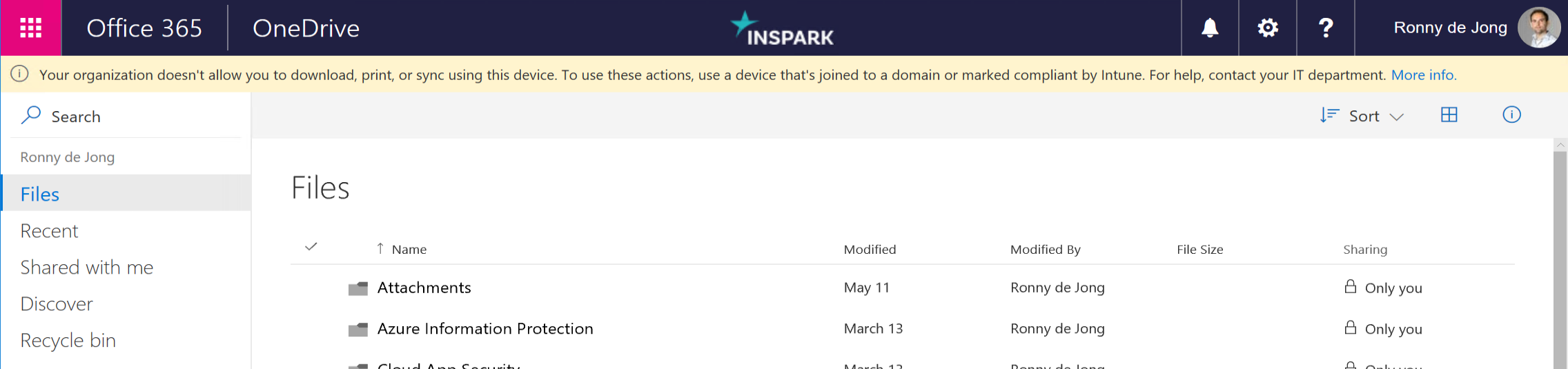Click the search magnifier icon
This screenshot has width=1568, height=369.
click(31, 115)
